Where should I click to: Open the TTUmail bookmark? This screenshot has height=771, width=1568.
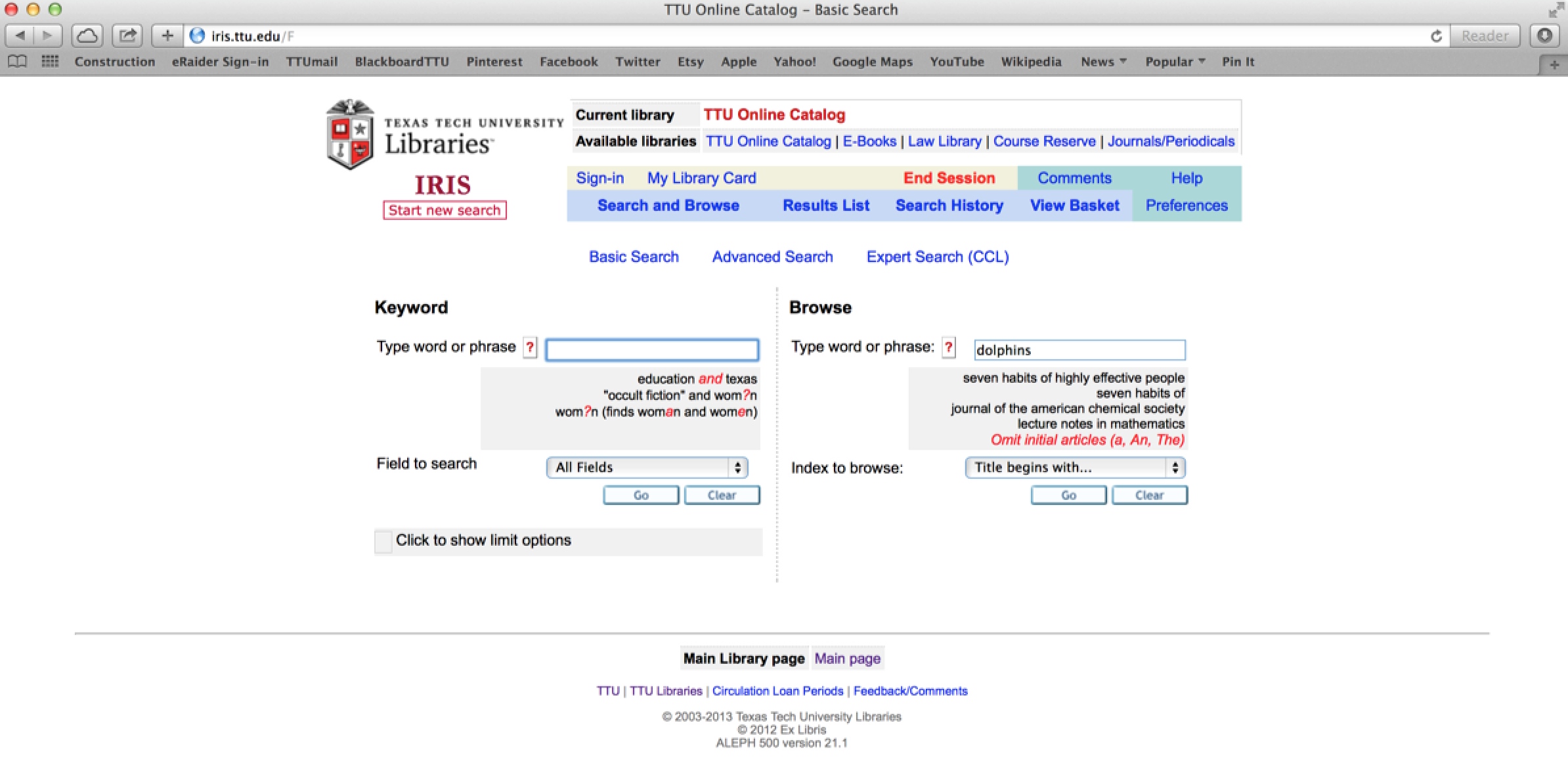(311, 62)
